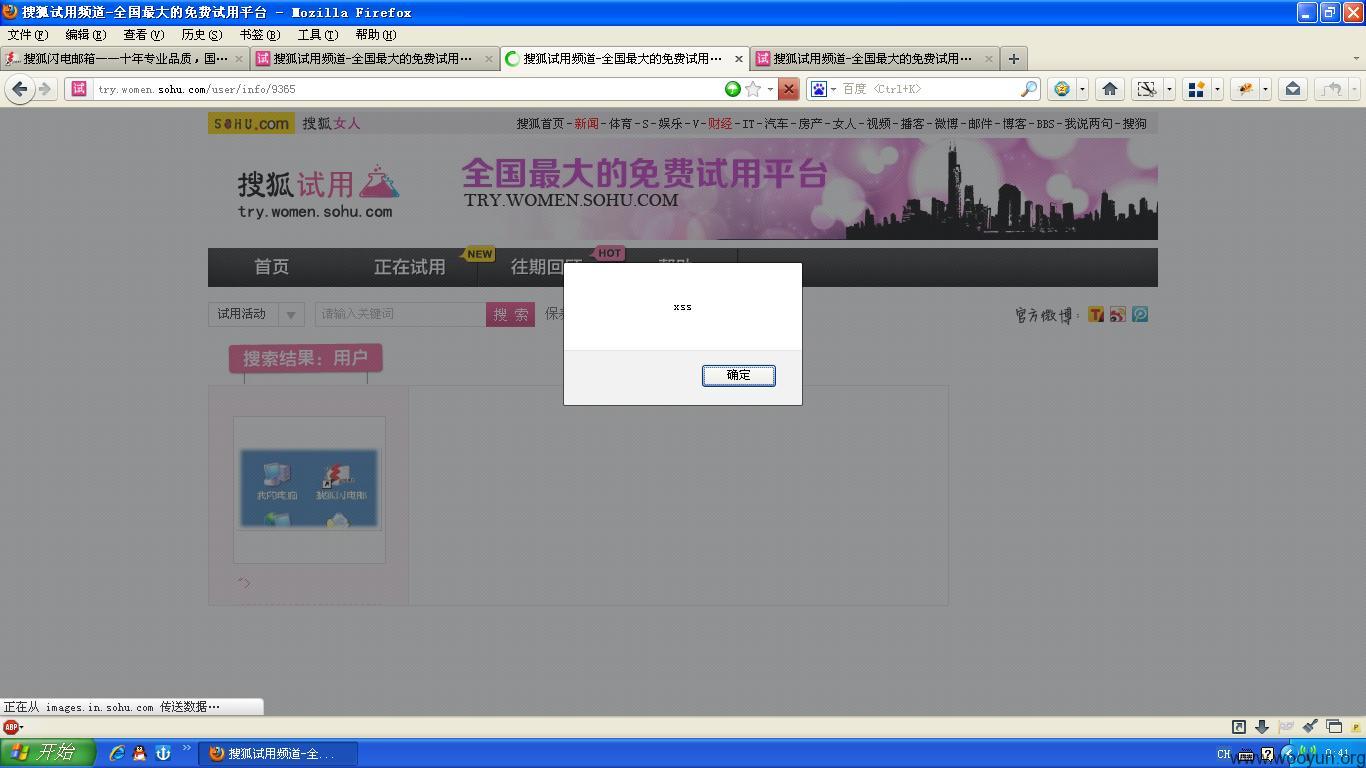
Task: Open the Firebug bug icon
Action: pyautogui.click(x=1244, y=89)
